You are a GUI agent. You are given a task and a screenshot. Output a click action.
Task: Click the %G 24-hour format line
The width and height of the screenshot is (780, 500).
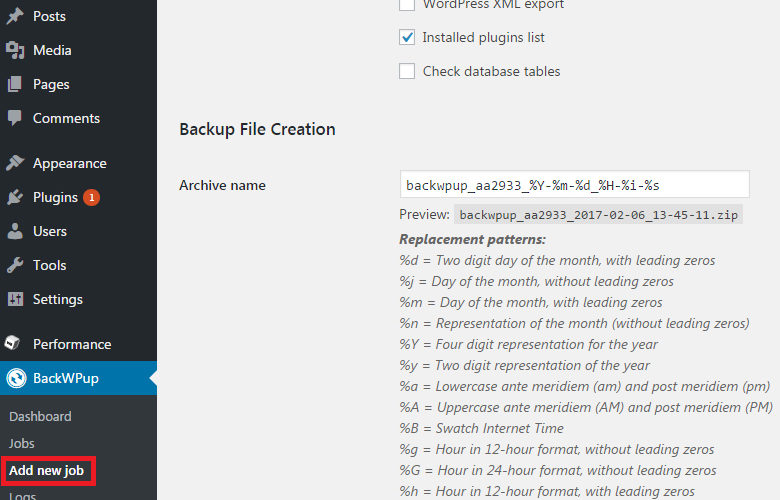[x=558, y=471]
